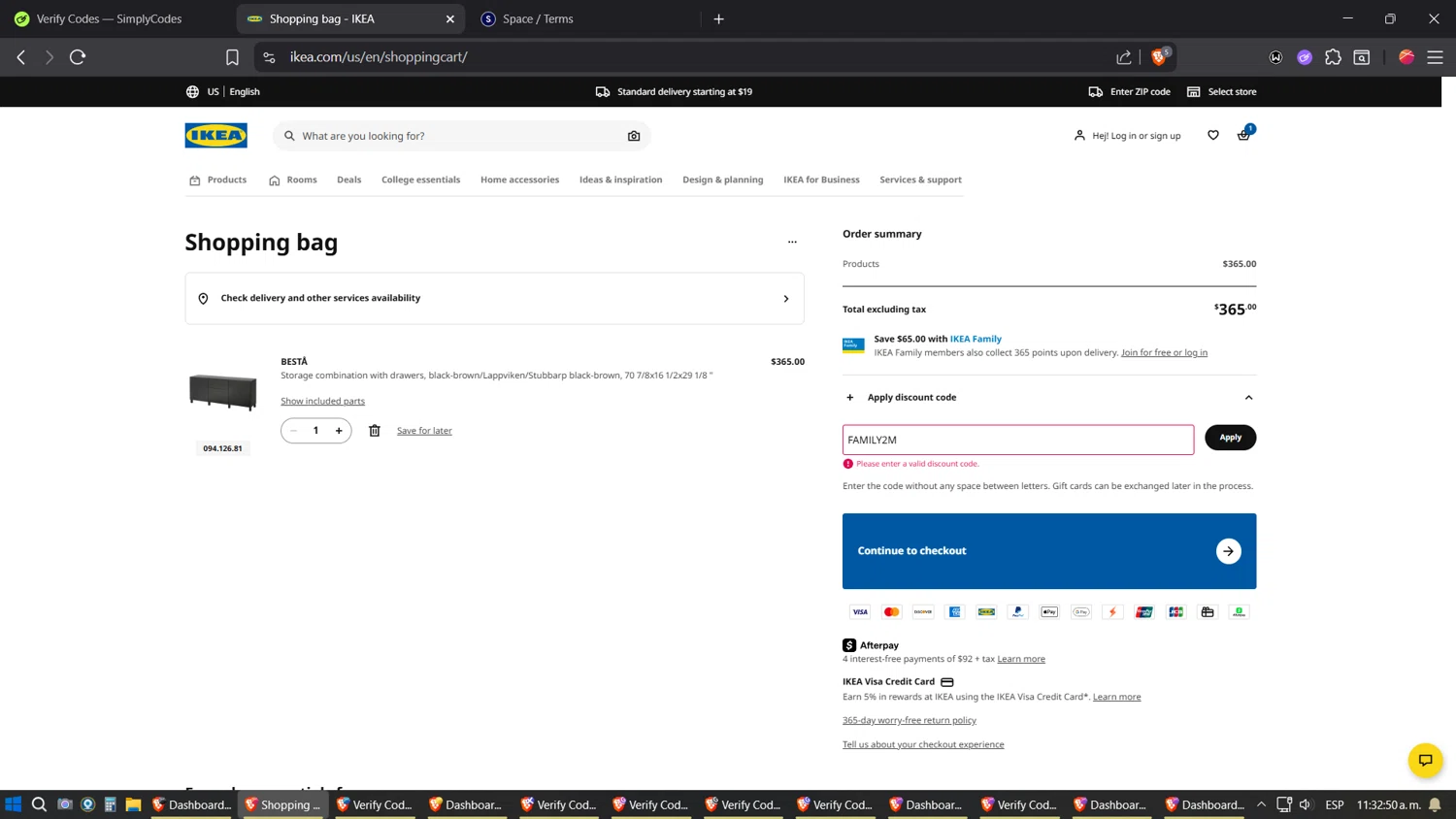Open a new browser tab
The height and width of the screenshot is (819, 1456).
click(719, 18)
